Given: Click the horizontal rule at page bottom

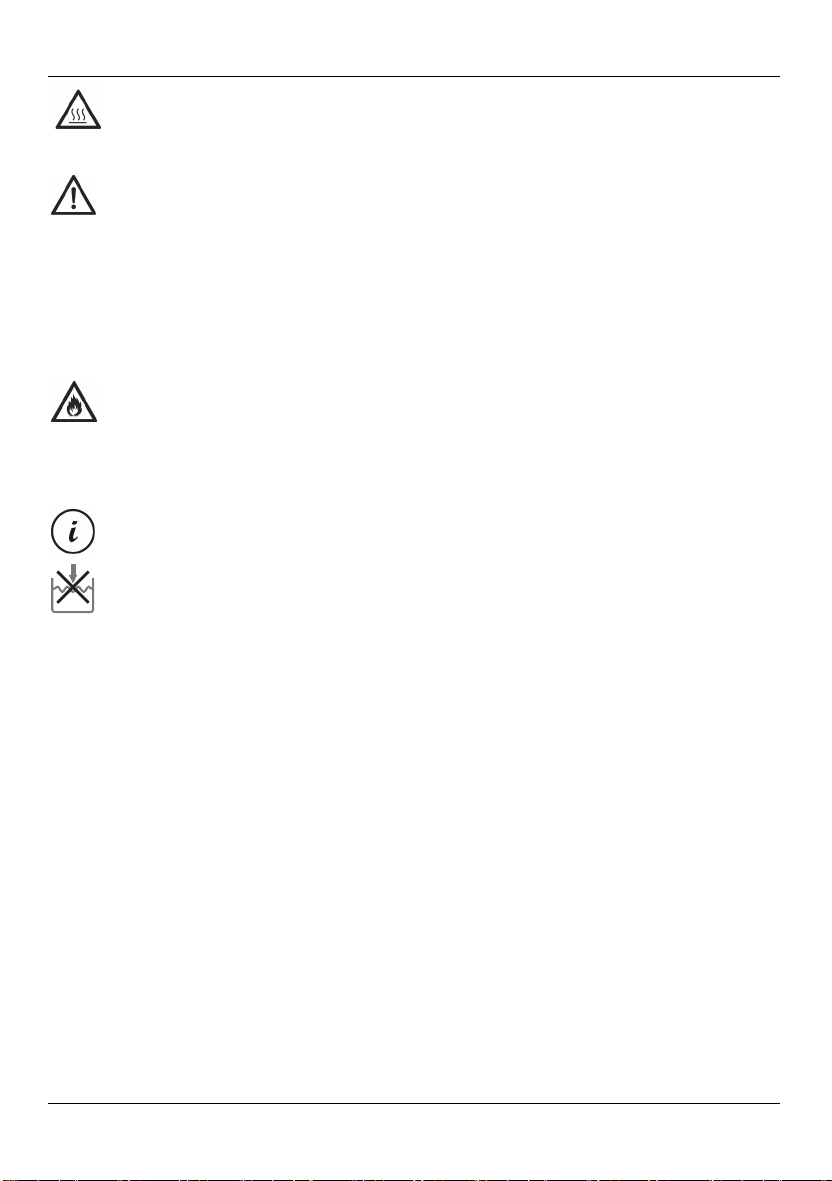Looking at the screenshot, I should point(414,1104).
